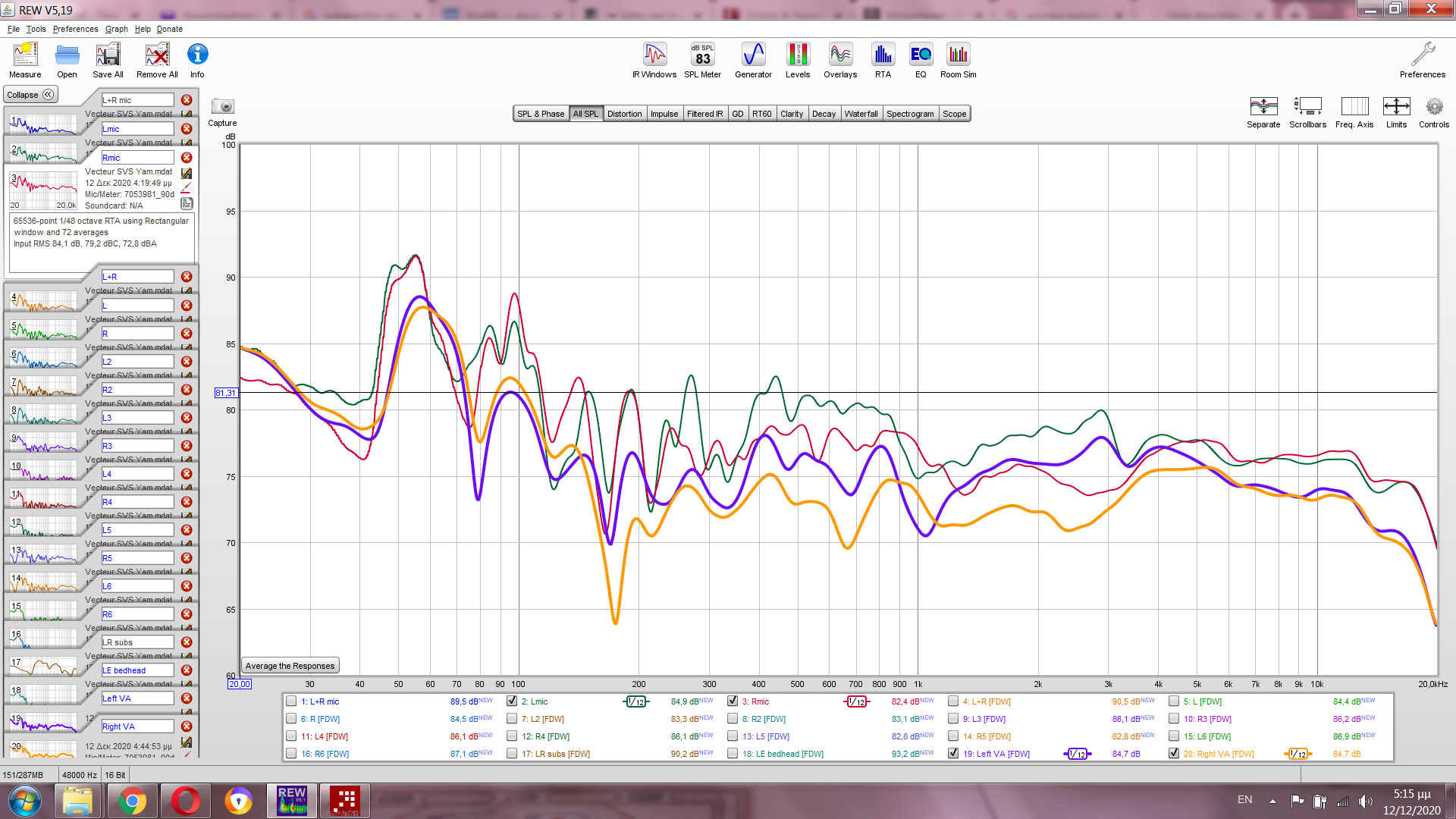Click Save All icon
The height and width of the screenshot is (819, 1456).
[x=108, y=60]
